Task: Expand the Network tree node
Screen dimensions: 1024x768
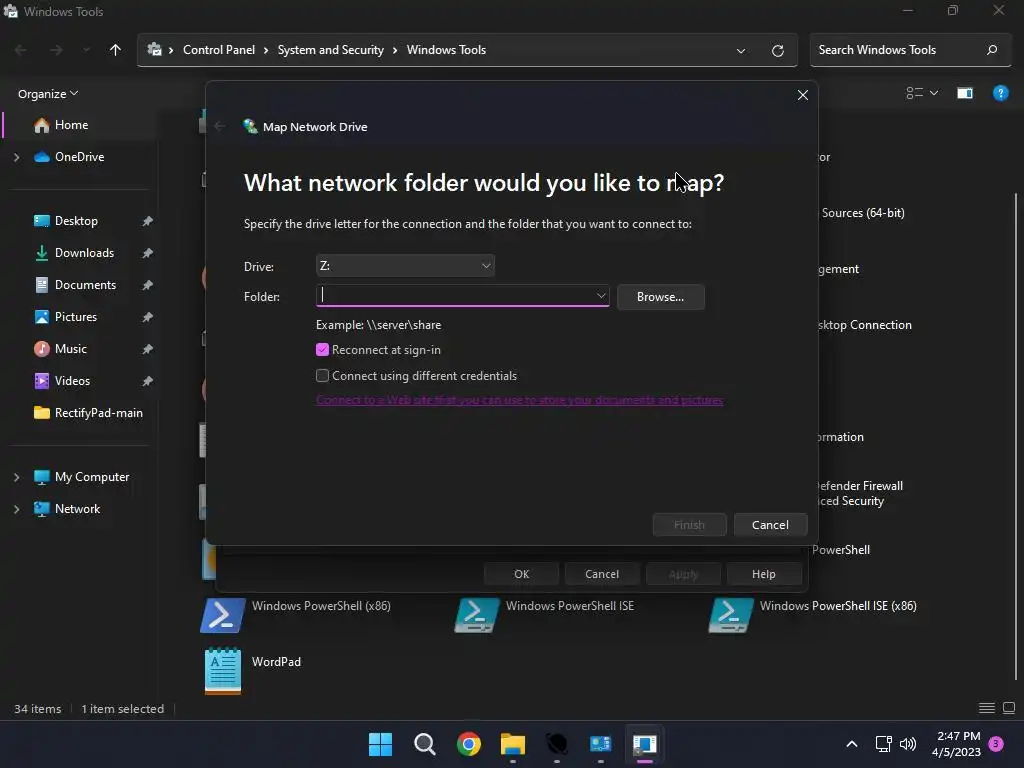Action: 16,509
